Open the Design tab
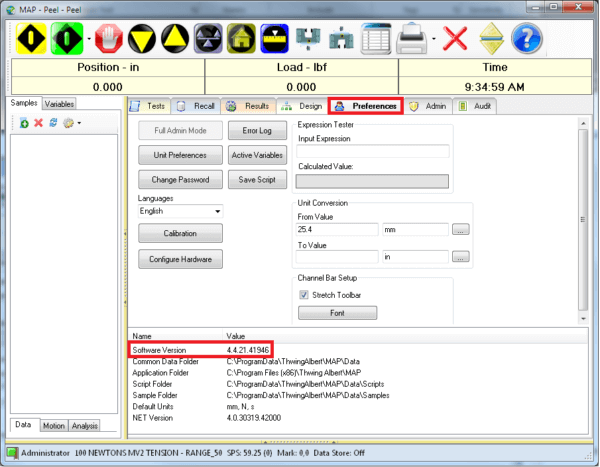Screen dimensions: 600x467 coord(302,106)
